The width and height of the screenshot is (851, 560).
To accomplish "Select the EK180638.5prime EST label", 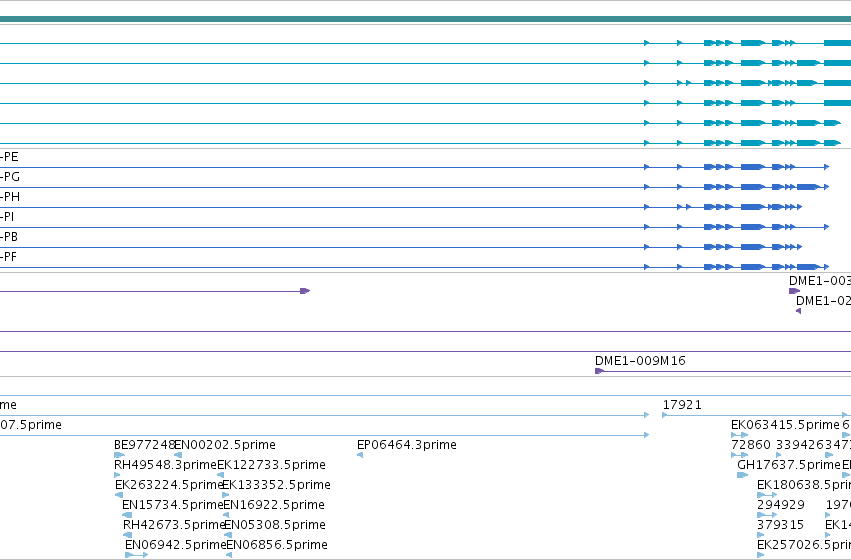I will pos(804,485).
